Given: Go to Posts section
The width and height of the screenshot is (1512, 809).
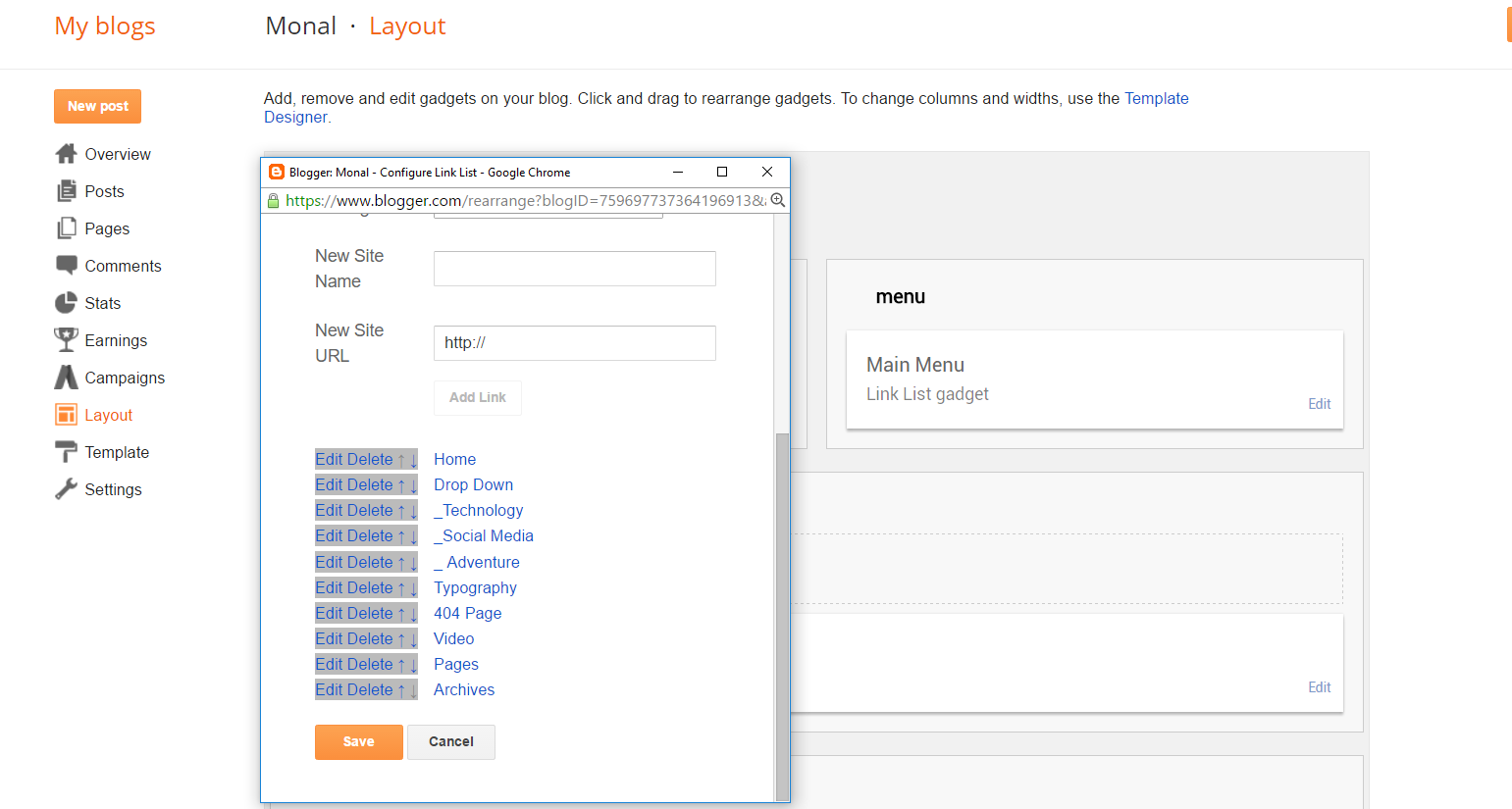Looking at the screenshot, I should (x=104, y=191).
